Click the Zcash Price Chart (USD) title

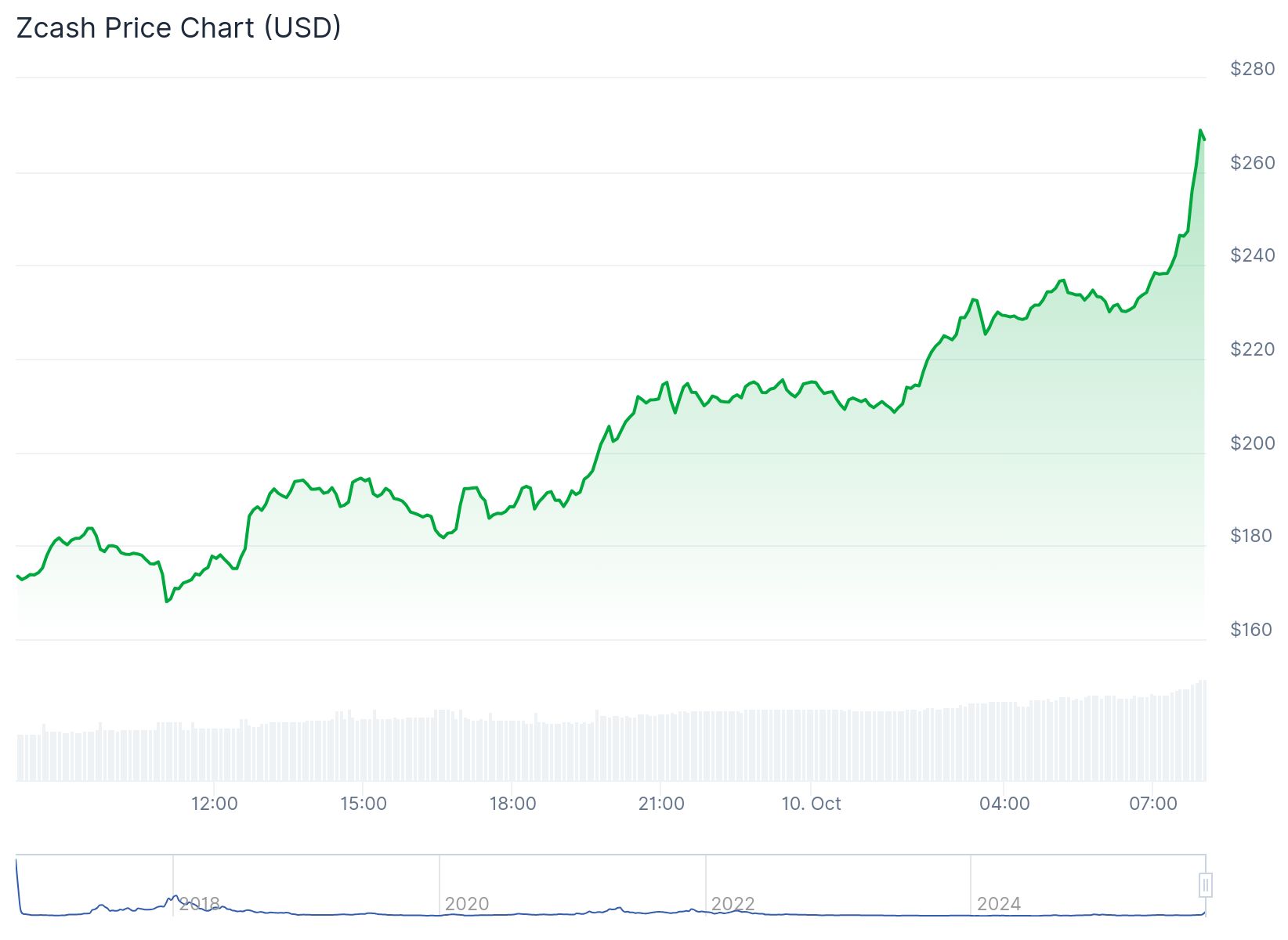point(179,27)
